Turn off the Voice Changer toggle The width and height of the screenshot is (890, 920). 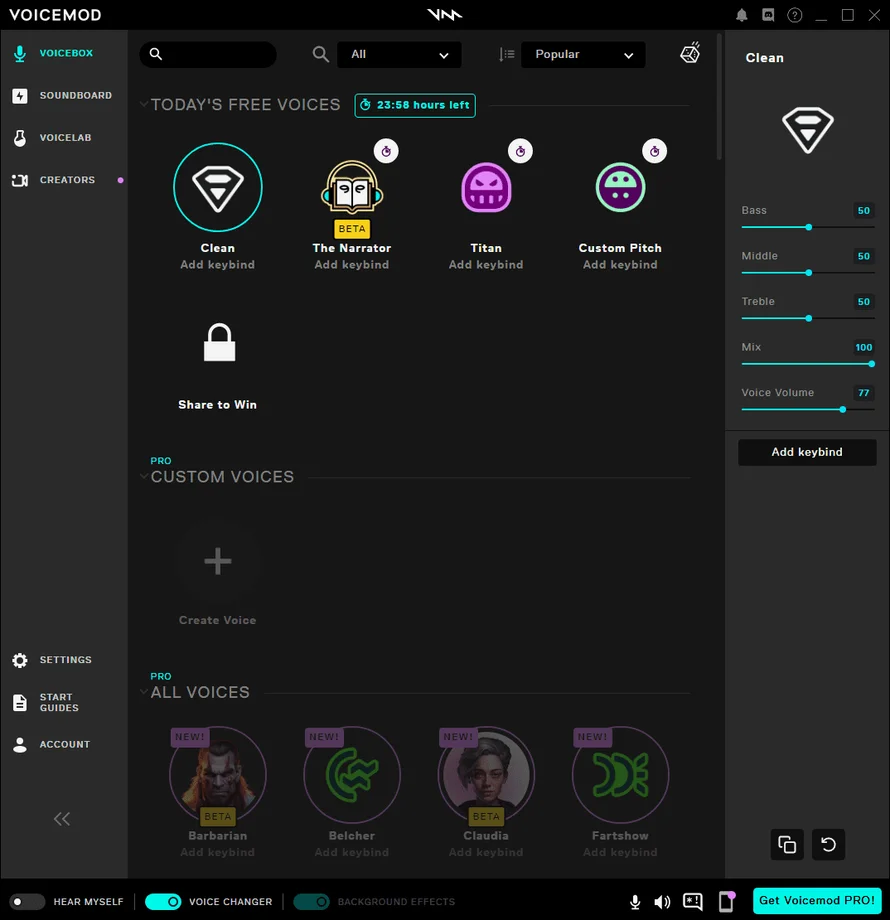pyautogui.click(x=163, y=902)
